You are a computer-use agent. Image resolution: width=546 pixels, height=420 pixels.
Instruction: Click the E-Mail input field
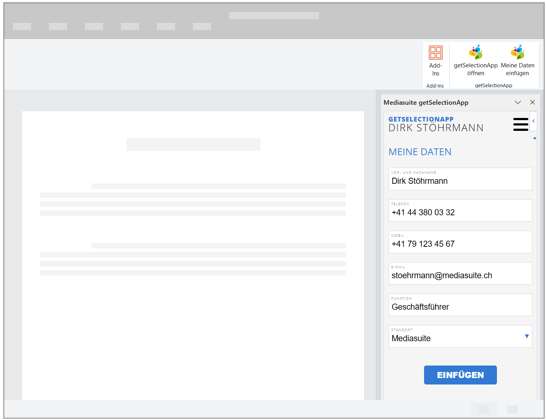pos(460,273)
